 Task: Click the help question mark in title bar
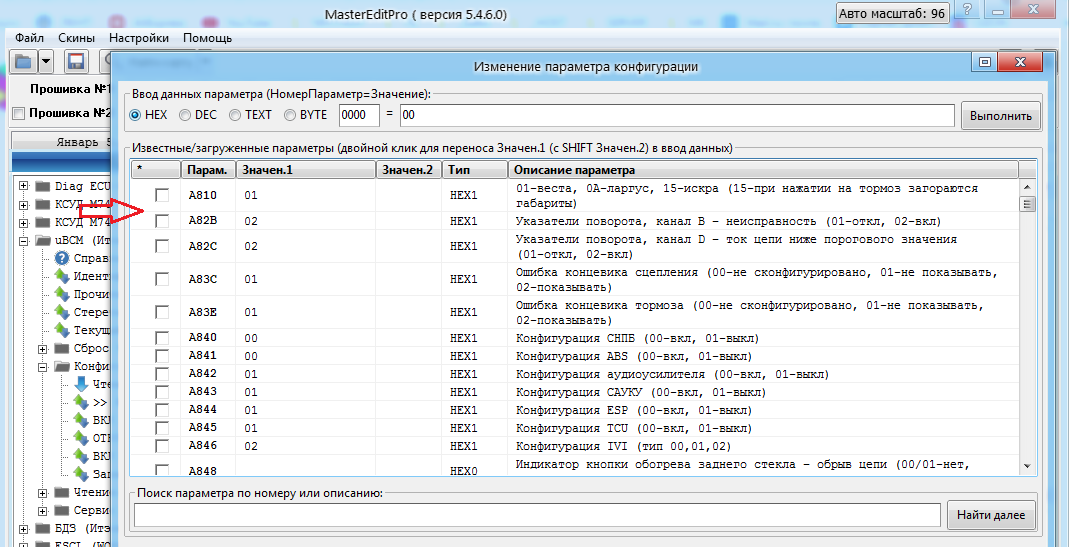[967, 11]
